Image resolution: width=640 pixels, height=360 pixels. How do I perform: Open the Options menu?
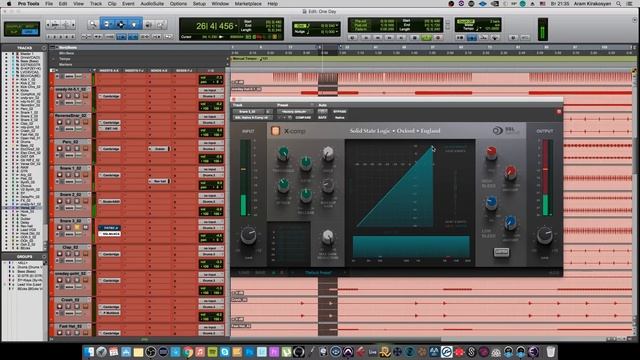[x=178, y=4]
